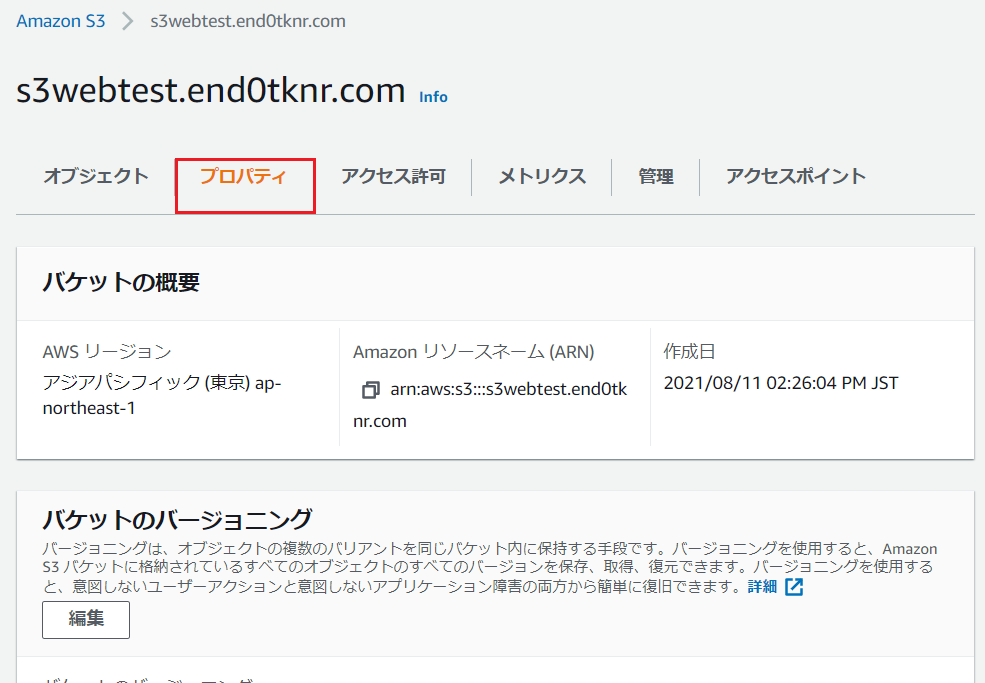Open the 管理 tab
The width and height of the screenshot is (985, 683).
pos(655,177)
